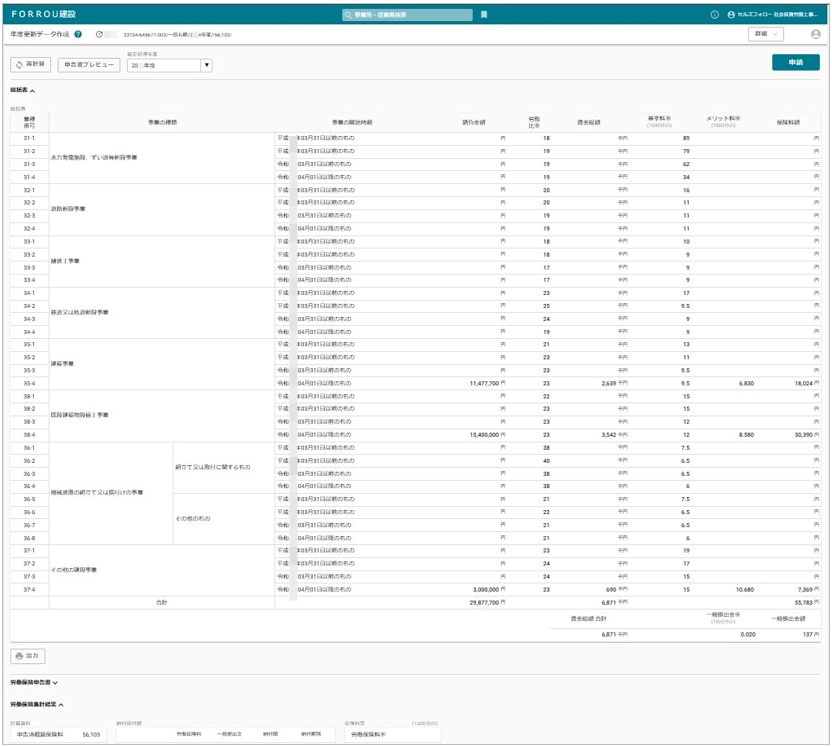
Task: Click merit rate 6.830 in row 35-4
Action: coord(746,384)
